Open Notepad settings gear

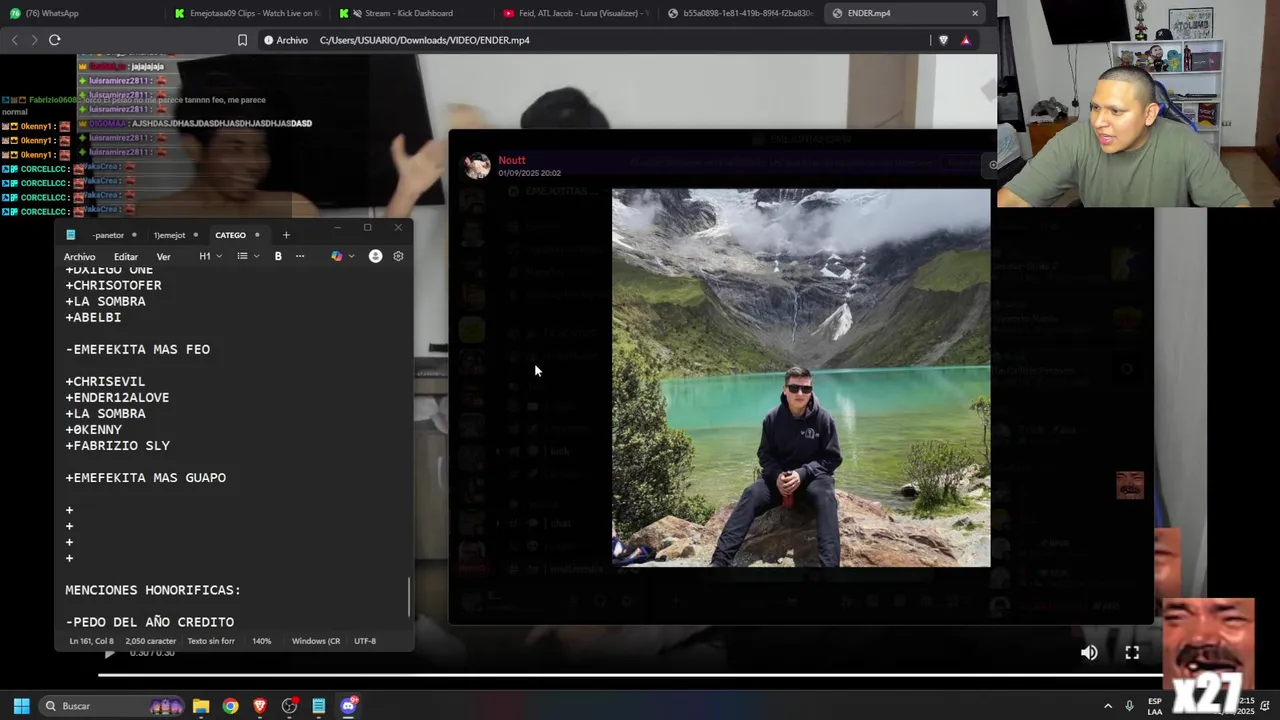[398, 256]
